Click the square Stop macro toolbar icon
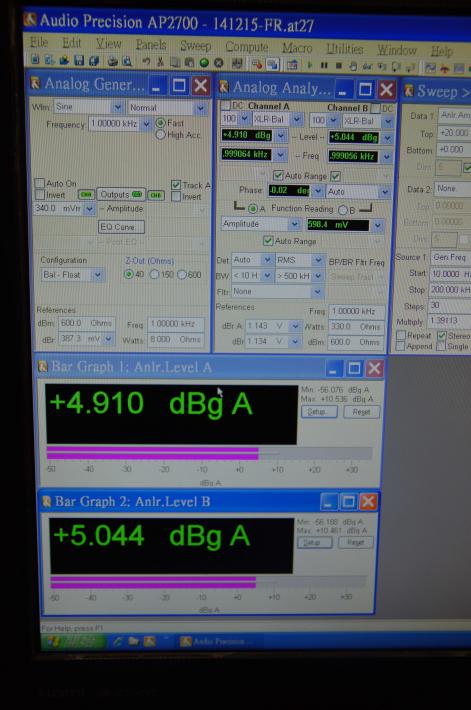The width and height of the screenshot is (471, 710). 338,66
